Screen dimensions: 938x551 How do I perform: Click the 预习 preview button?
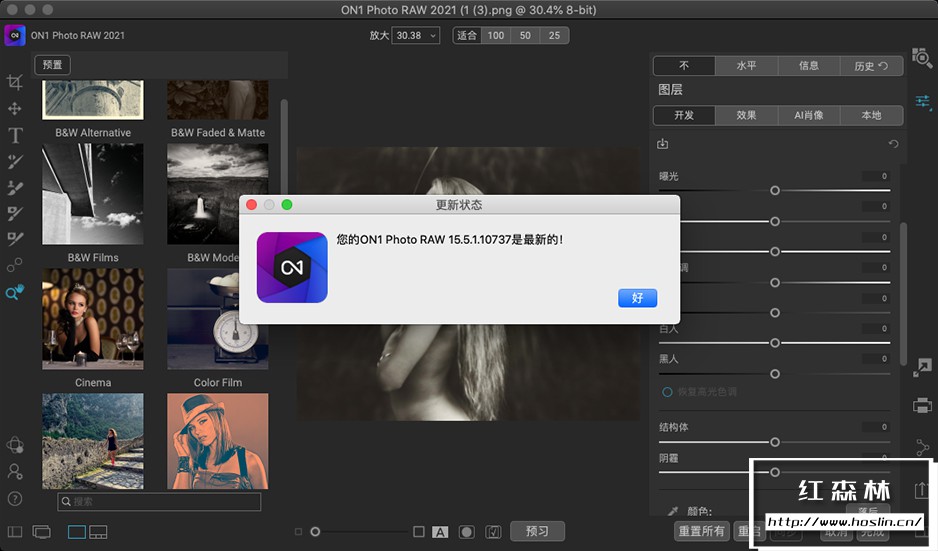[x=537, y=531]
